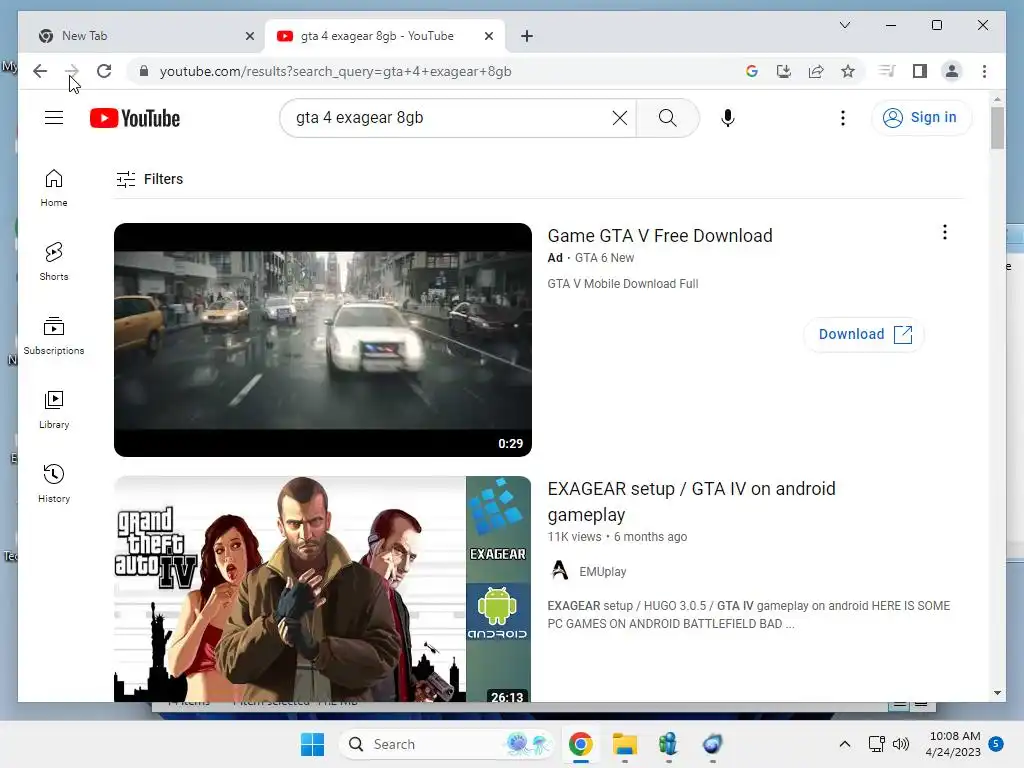
Task: Share this page using the share icon
Action: click(x=816, y=71)
